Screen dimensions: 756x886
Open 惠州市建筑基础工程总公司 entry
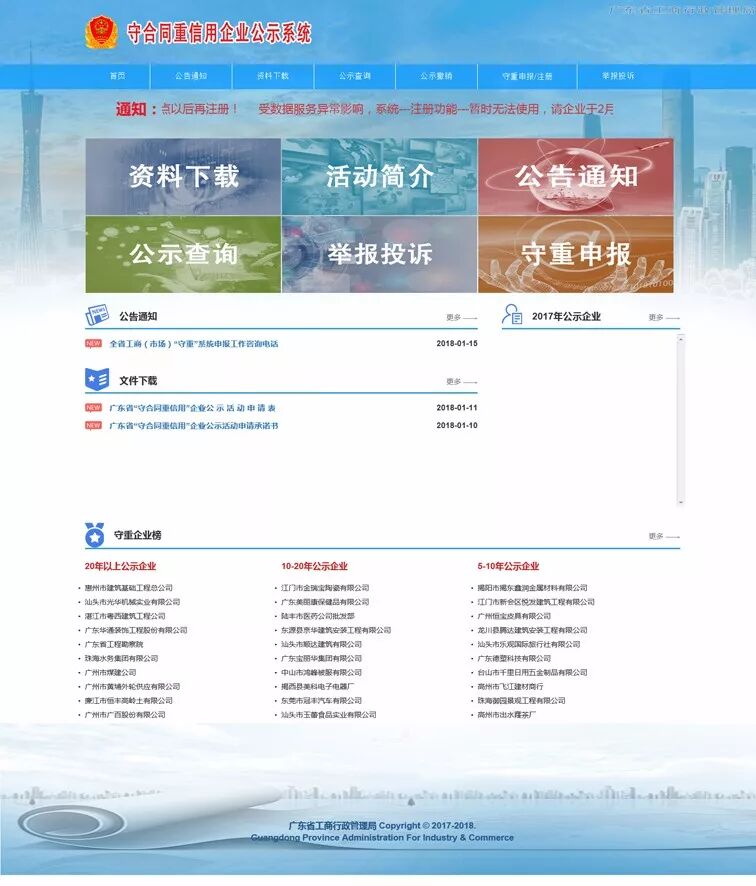[129, 588]
